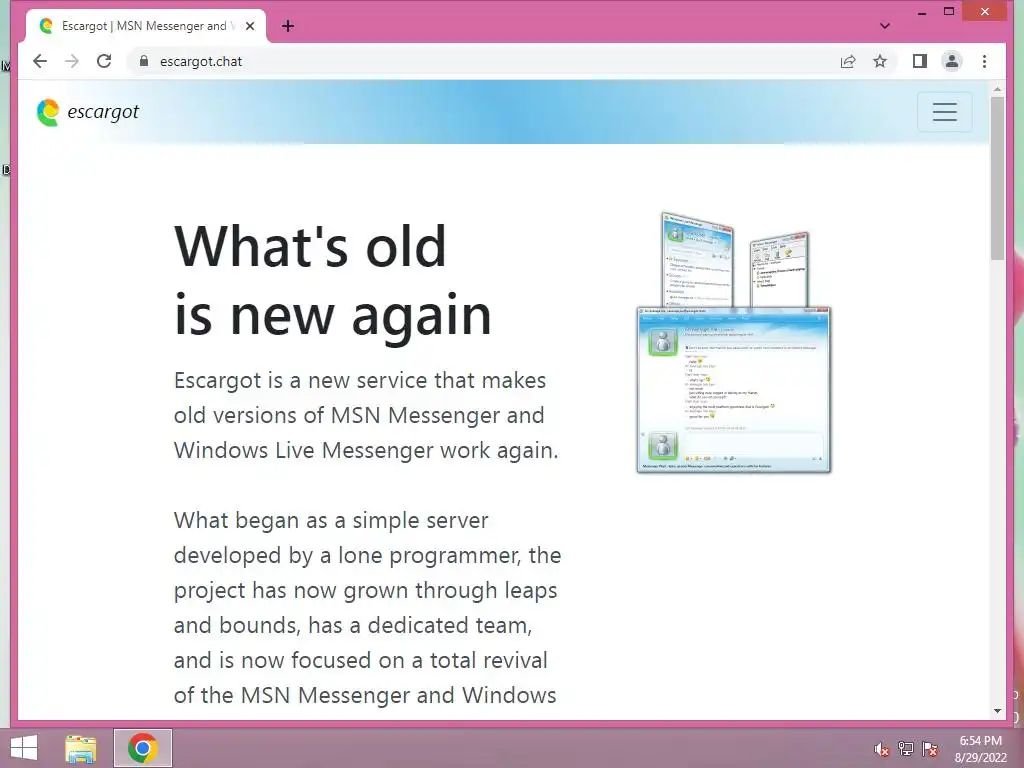Minimize the Chrome window

(921, 12)
